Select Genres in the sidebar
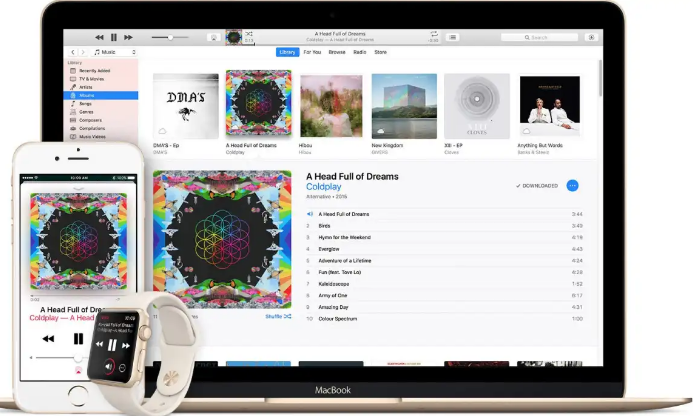This screenshot has height=416, width=693. 101,112
